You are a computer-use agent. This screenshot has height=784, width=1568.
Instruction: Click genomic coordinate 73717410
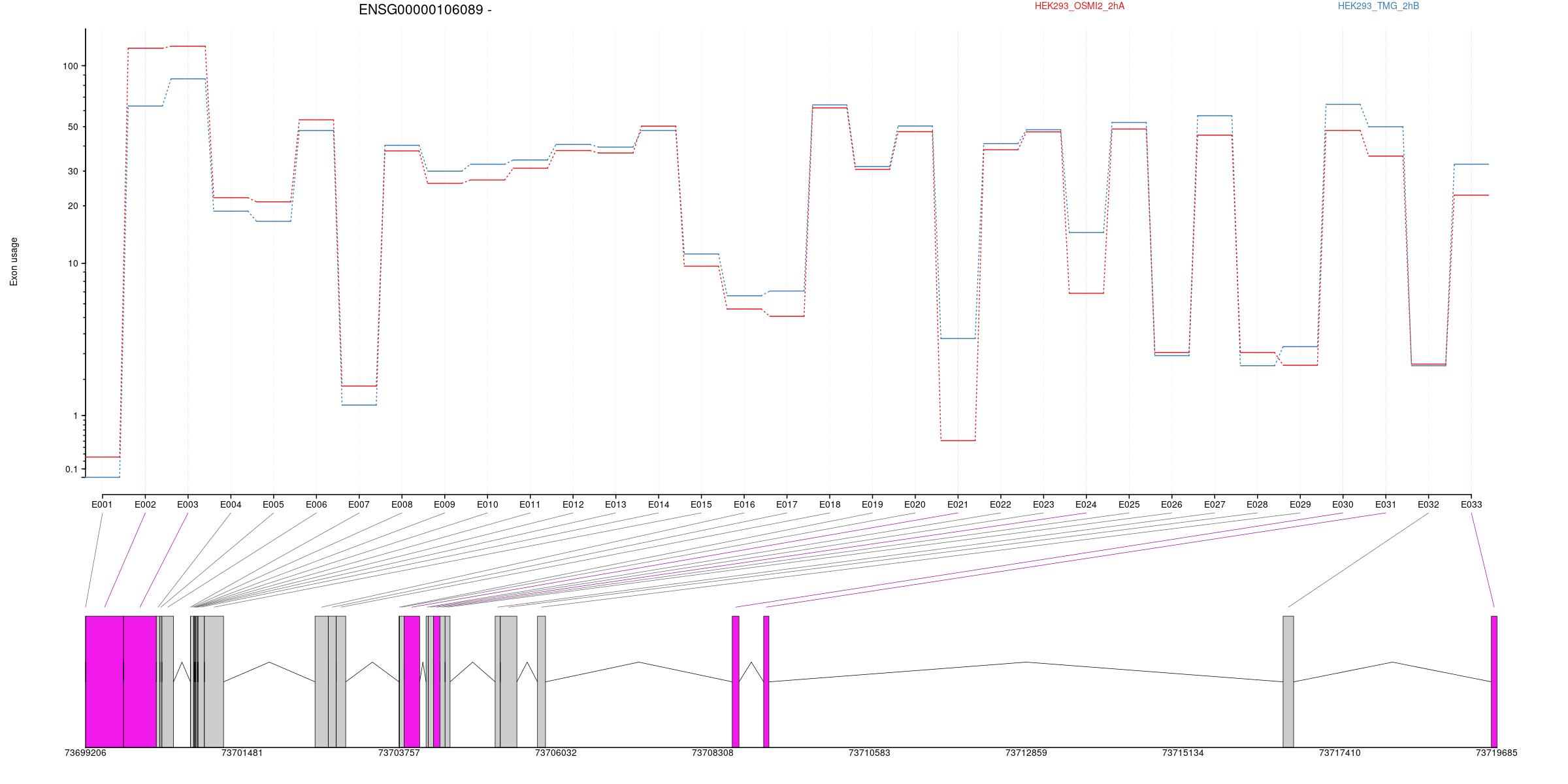(1339, 753)
